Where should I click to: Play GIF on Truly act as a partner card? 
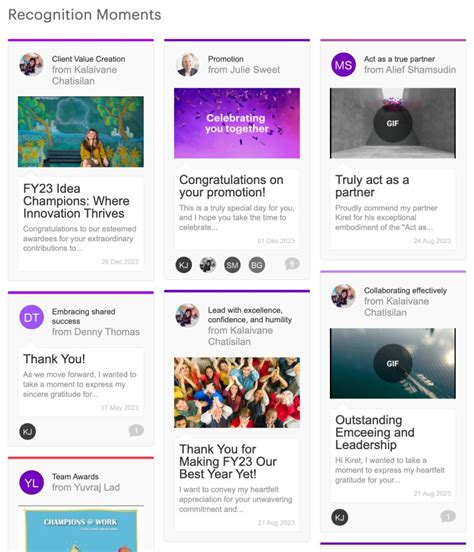point(392,123)
